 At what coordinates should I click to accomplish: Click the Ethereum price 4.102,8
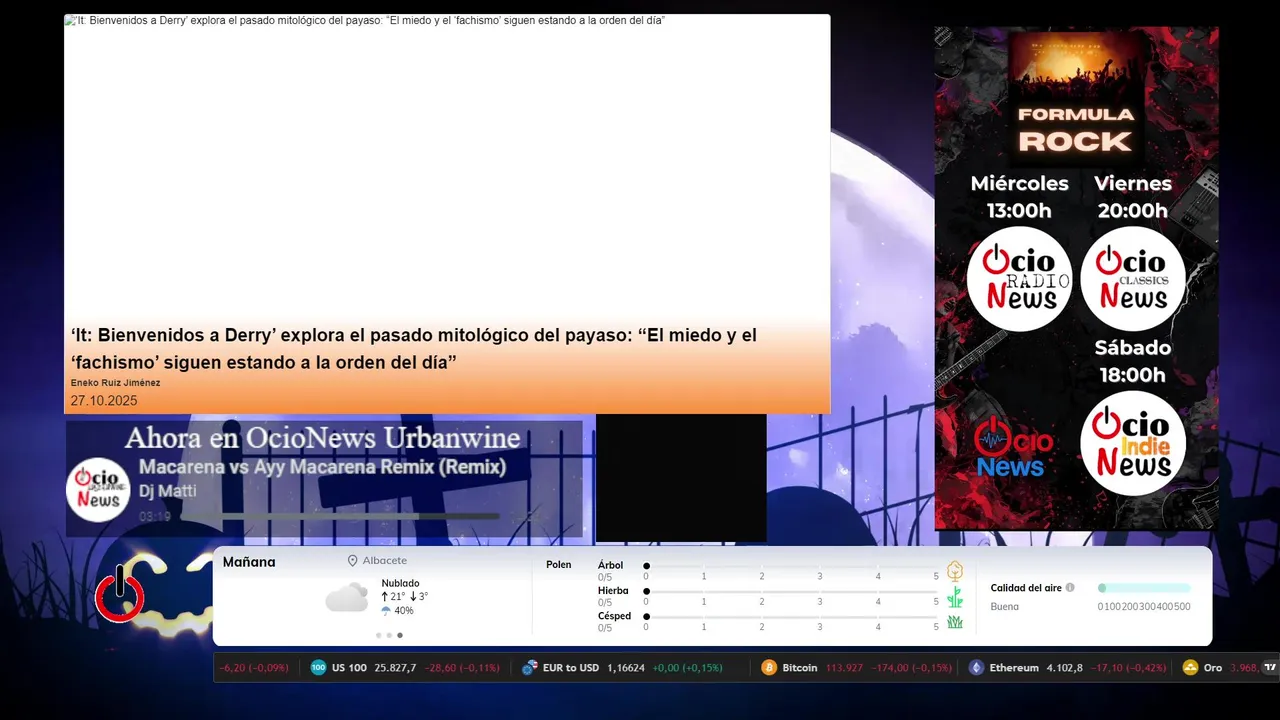(x=1064, y=668)
